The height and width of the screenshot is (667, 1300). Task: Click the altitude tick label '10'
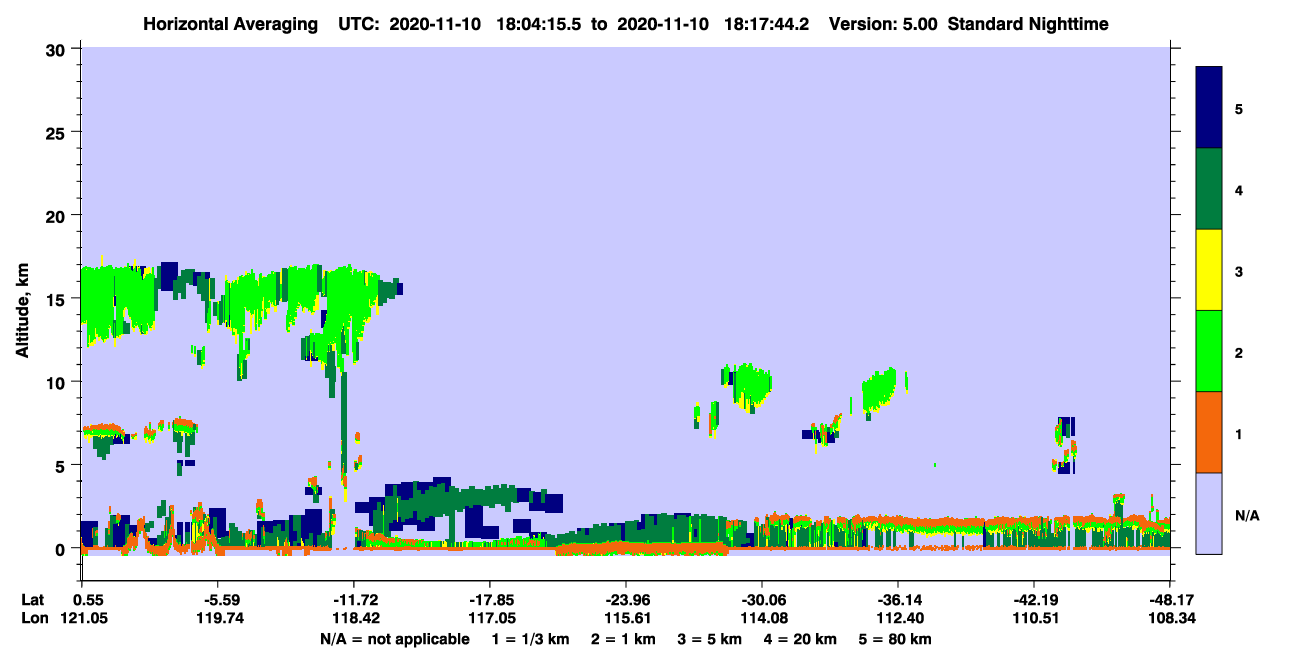[x=58, y=382]
